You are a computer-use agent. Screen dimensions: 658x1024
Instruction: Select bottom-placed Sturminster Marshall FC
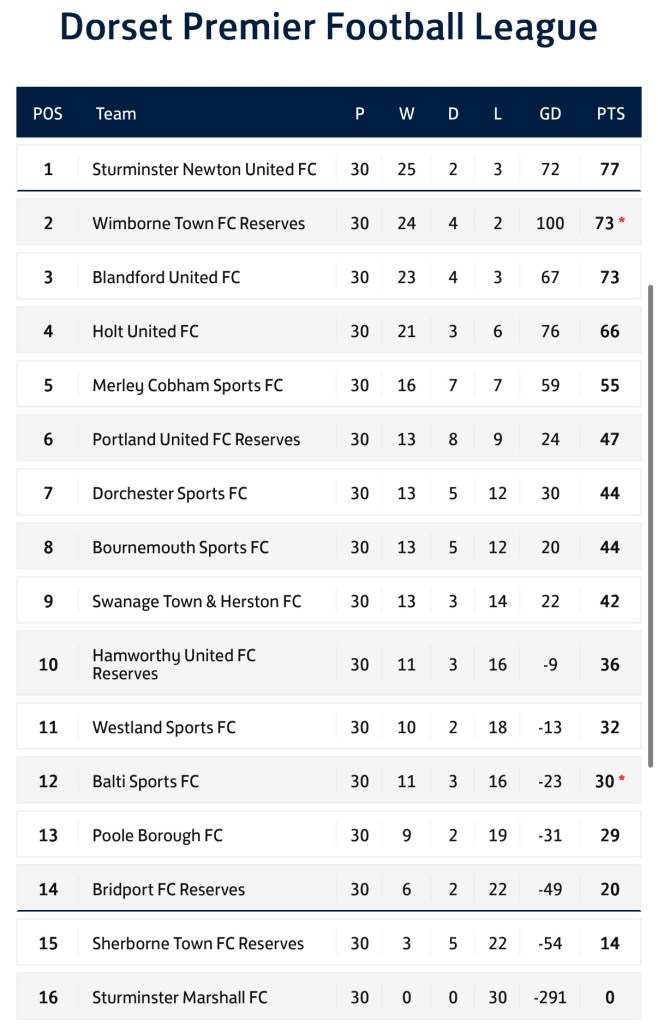(x=180, y=997)
